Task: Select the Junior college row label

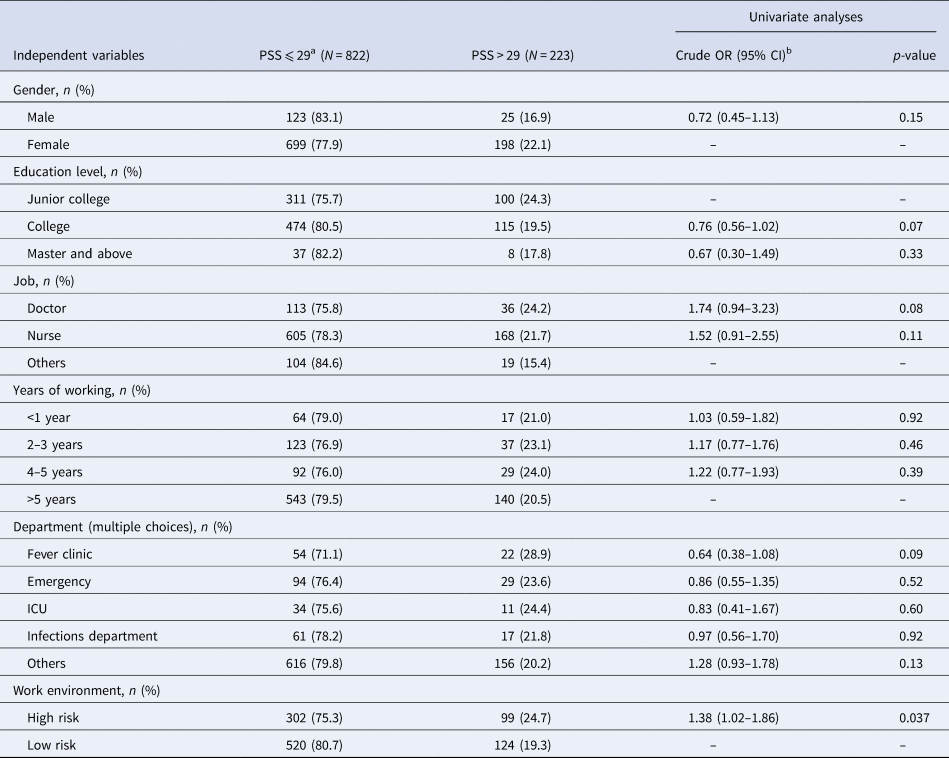Action: (x=69, y=199)
